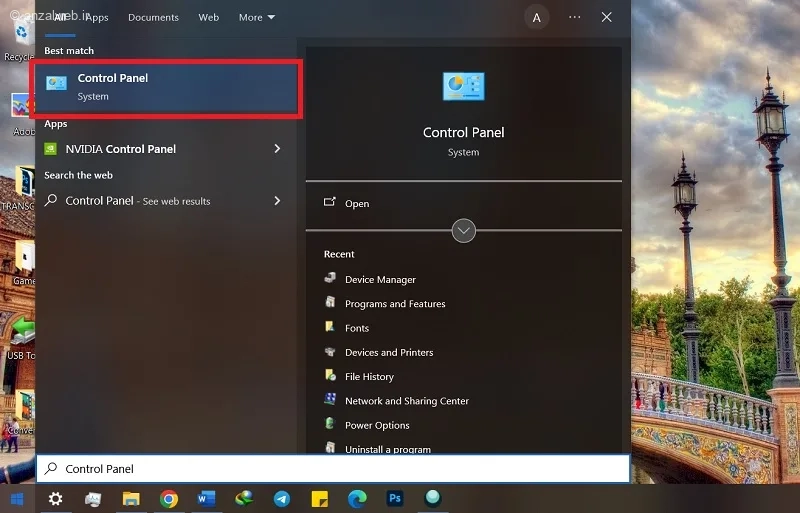Click the Power Options battery icon
800x513 pixels.
pos(330,423)
